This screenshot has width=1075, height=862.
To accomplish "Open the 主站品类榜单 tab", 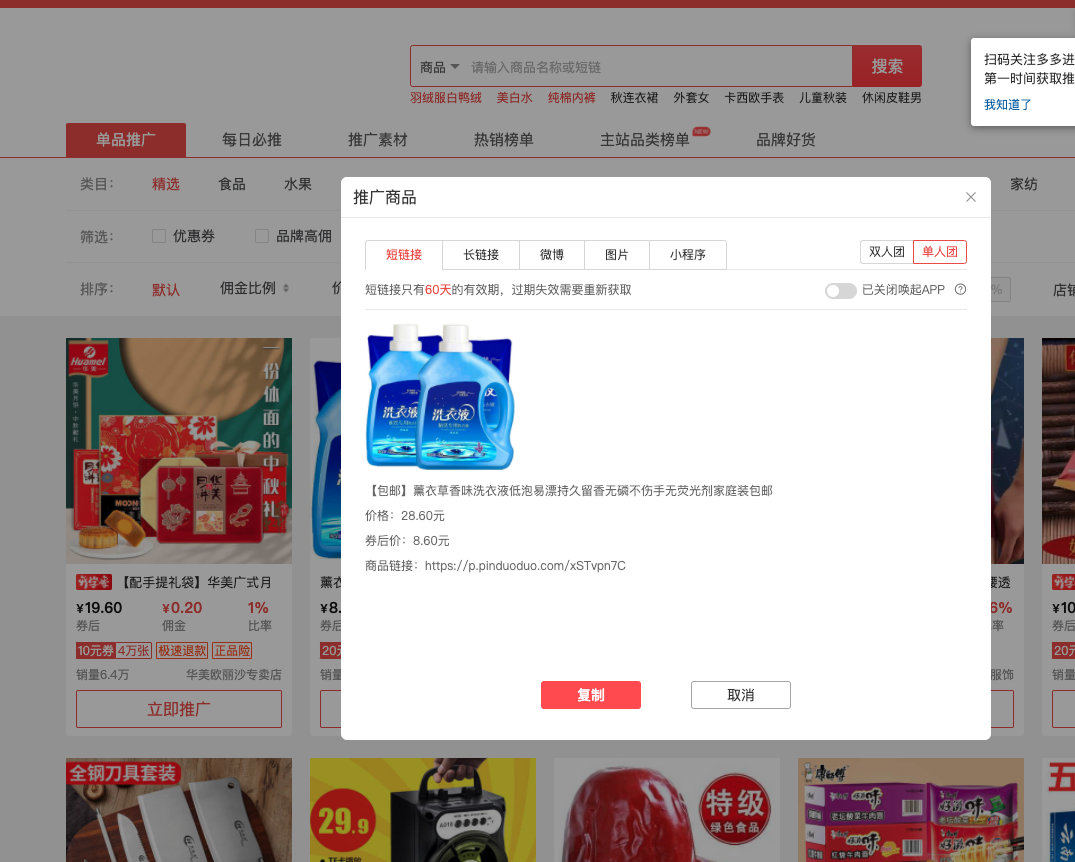I will coord(645,140).
